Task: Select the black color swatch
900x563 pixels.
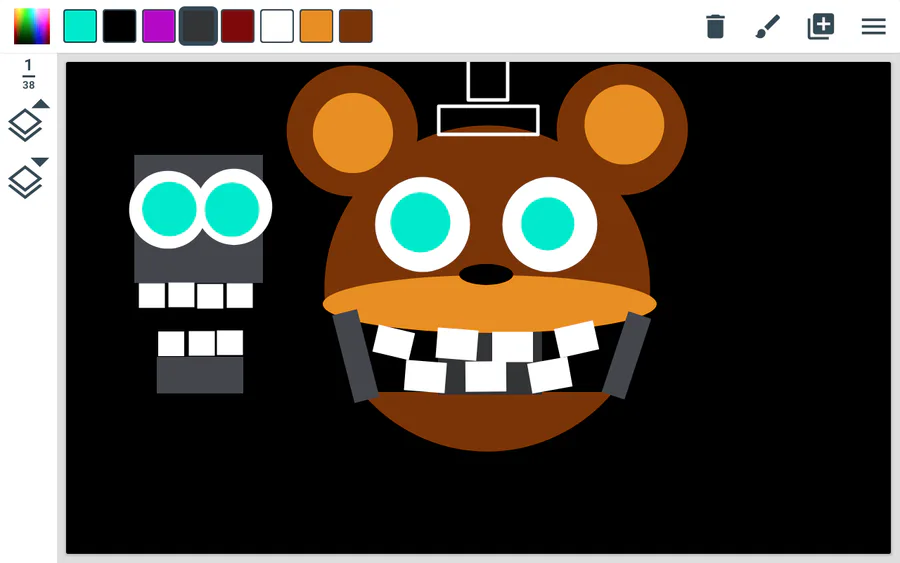Action: [119, 26]
